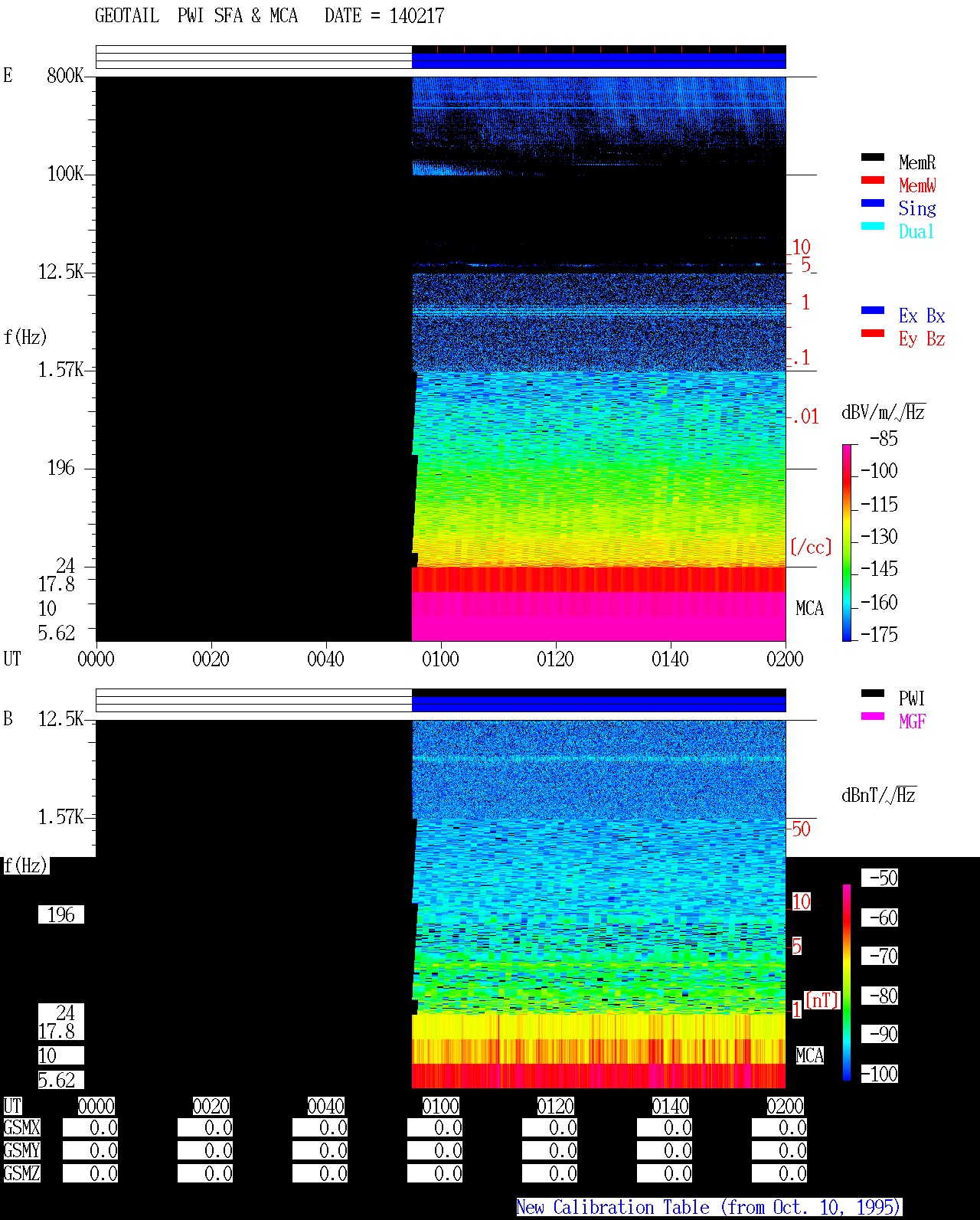Click the -85 value on the color scale
The image size is (980, 1220).
pos(884,439)
